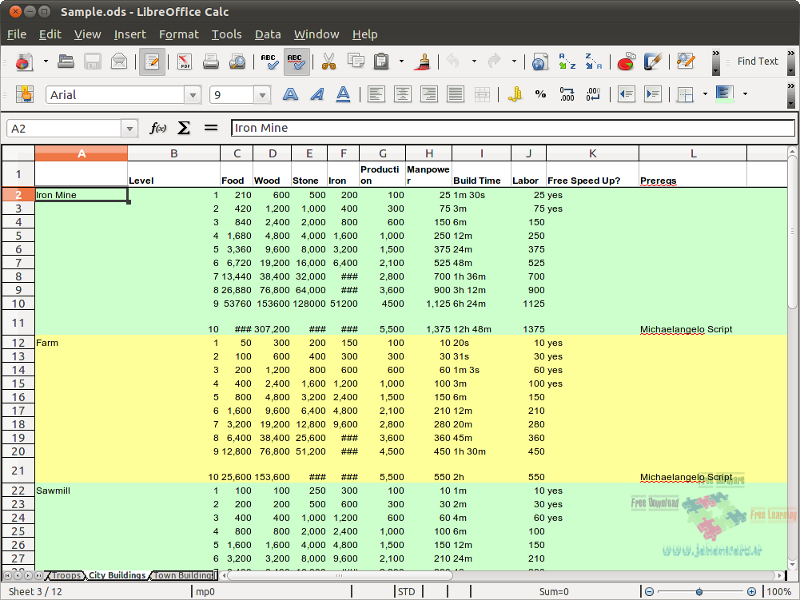The height and width of the screenshot is (600, 800).
Task: Click the Export as PDF icon
Action: pos(185,62)
